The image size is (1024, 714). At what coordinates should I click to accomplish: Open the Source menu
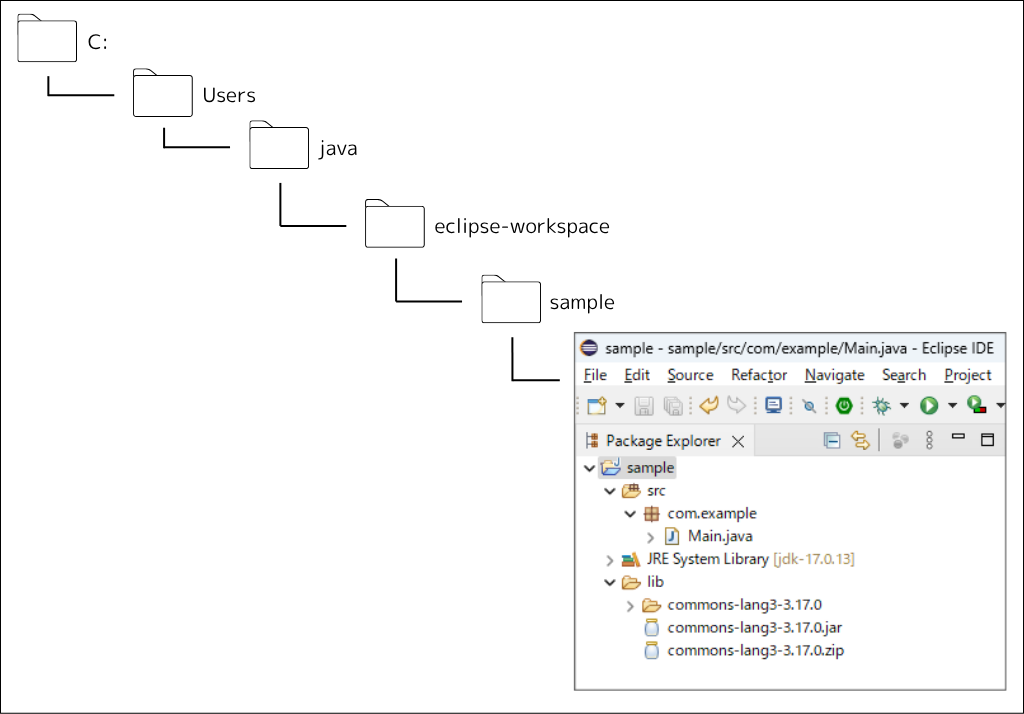click(690, 375)
